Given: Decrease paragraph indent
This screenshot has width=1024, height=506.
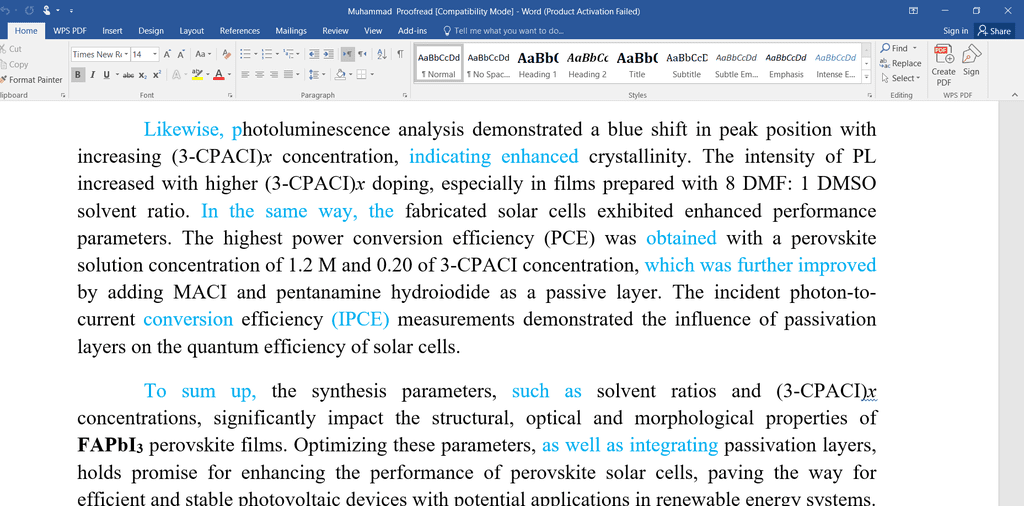Looking at the screenshot, I should (313, 54).
